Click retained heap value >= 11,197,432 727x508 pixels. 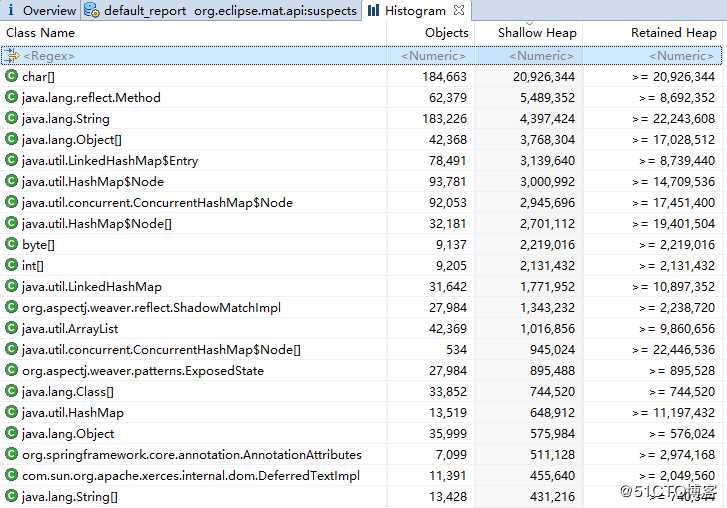673,413
